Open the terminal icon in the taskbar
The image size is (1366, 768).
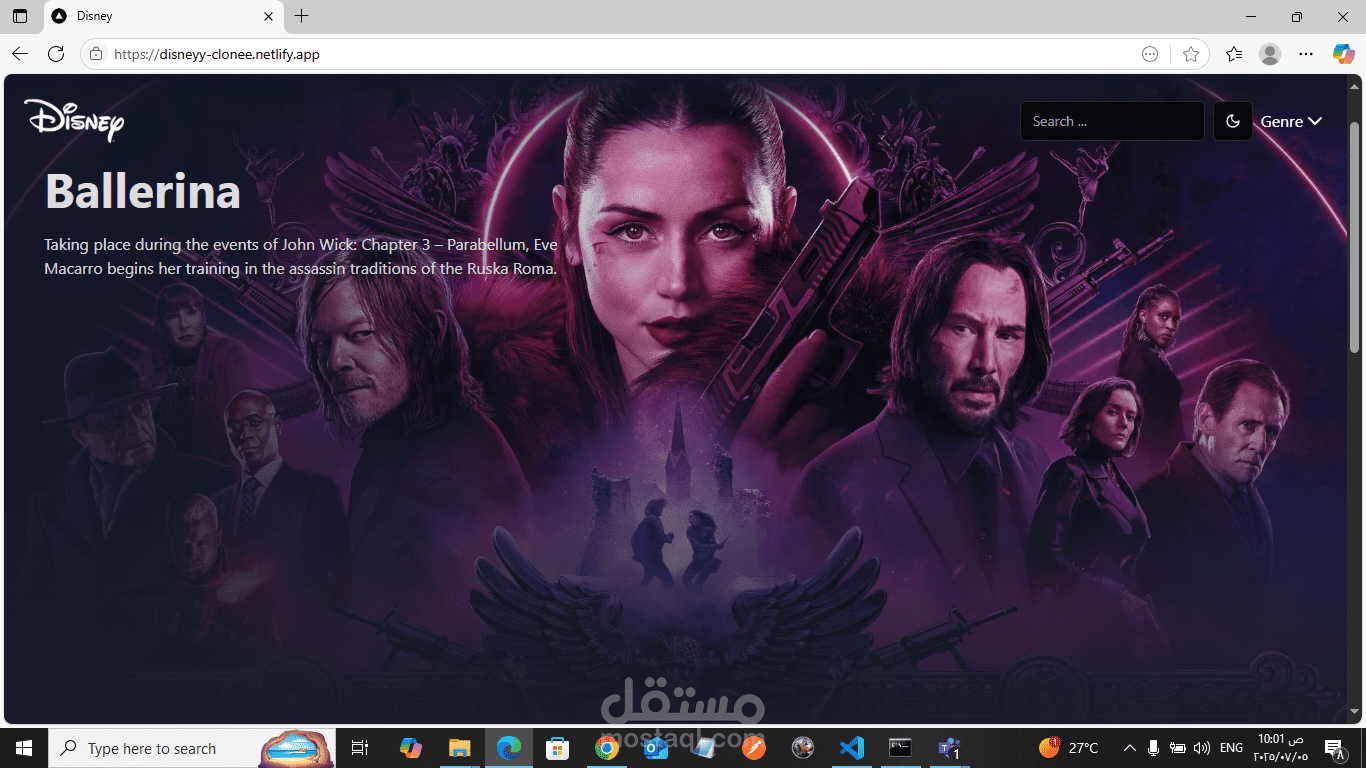(900, 748)
